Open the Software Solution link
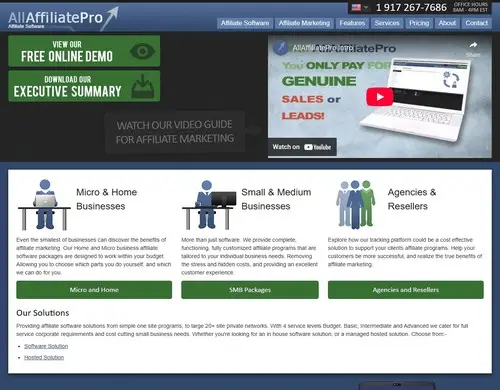Image resolution: width=500 pixels, height=390 pixels. pyautogui.click(x=46, y=346)
